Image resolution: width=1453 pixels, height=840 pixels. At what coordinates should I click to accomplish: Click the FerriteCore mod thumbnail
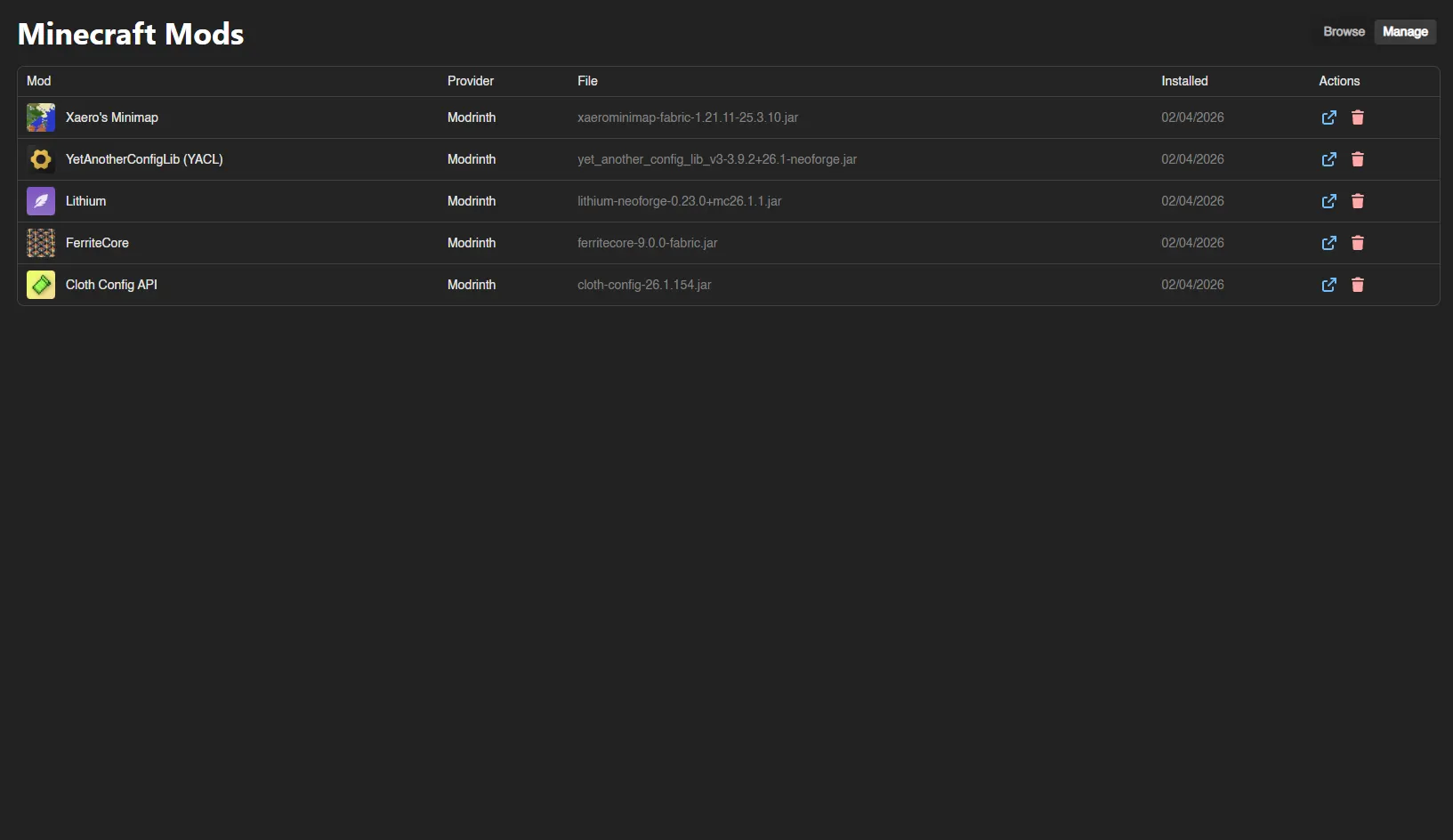point(41,243)
